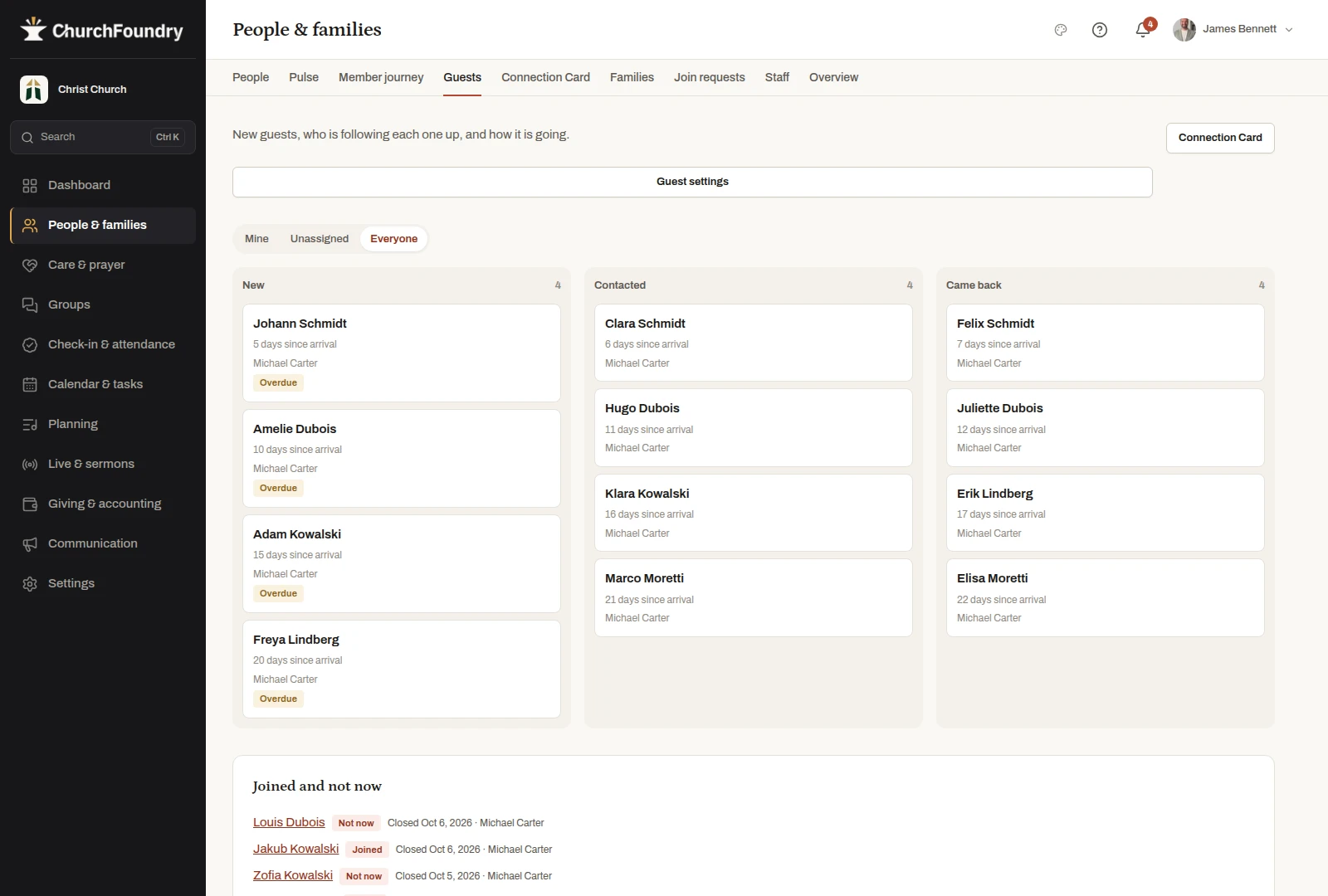Click the Care & prayer heart icon
Image resolution: width=1328 pixels, height=896 pixels.
pyautogui.click(x=30, y=265)
